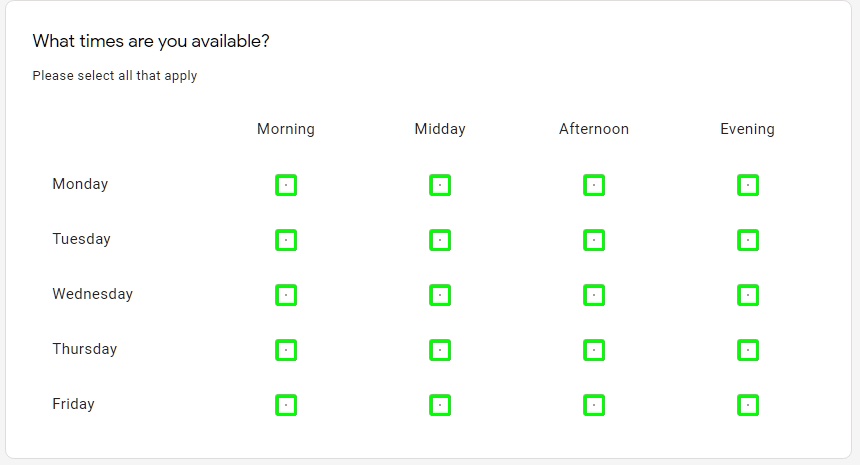Mark Wednesday Midday as available

(x=440, y=295)
